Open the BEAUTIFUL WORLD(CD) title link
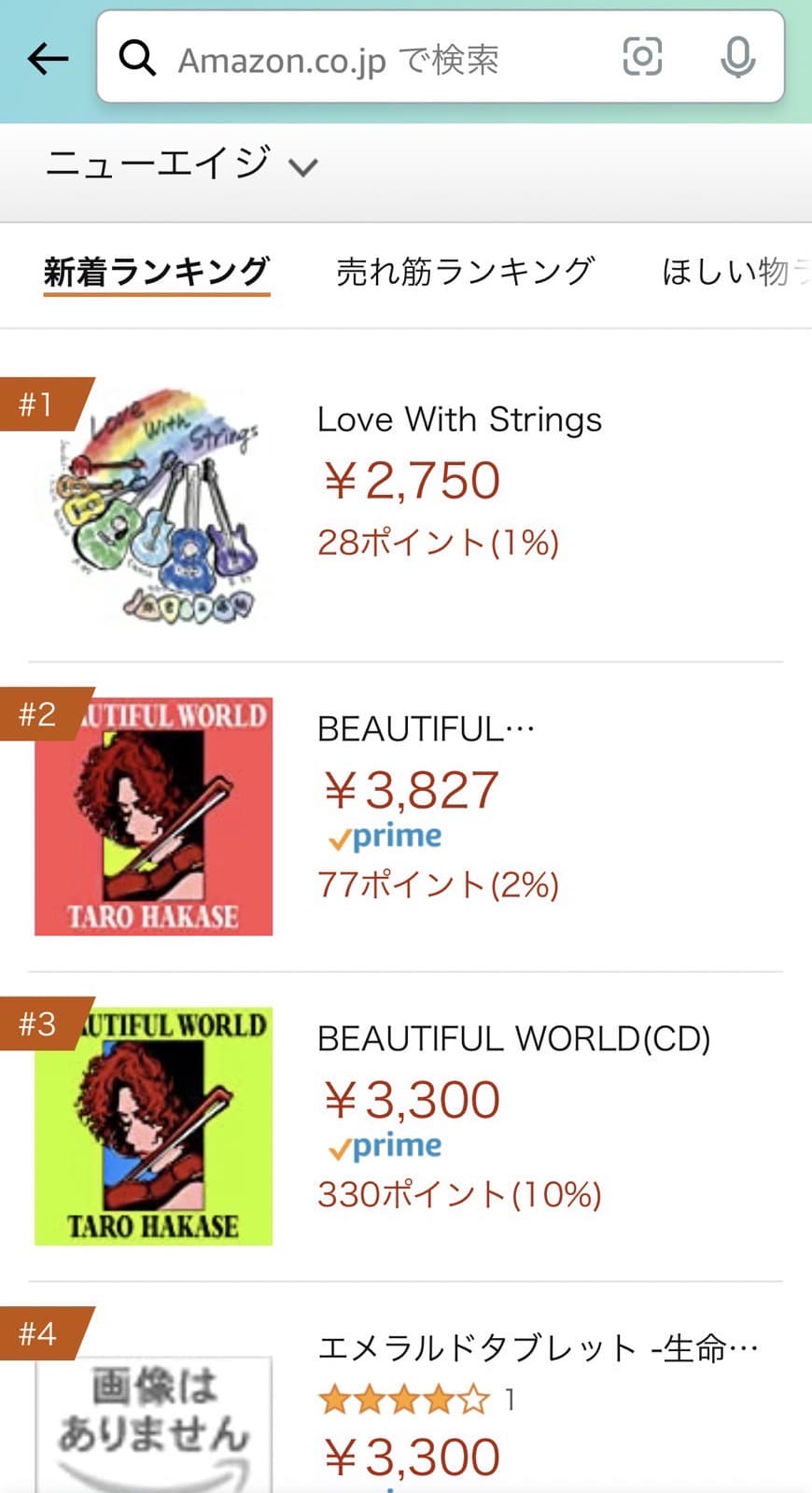Screen dimensions: 812x1493 pos(513,1038)
